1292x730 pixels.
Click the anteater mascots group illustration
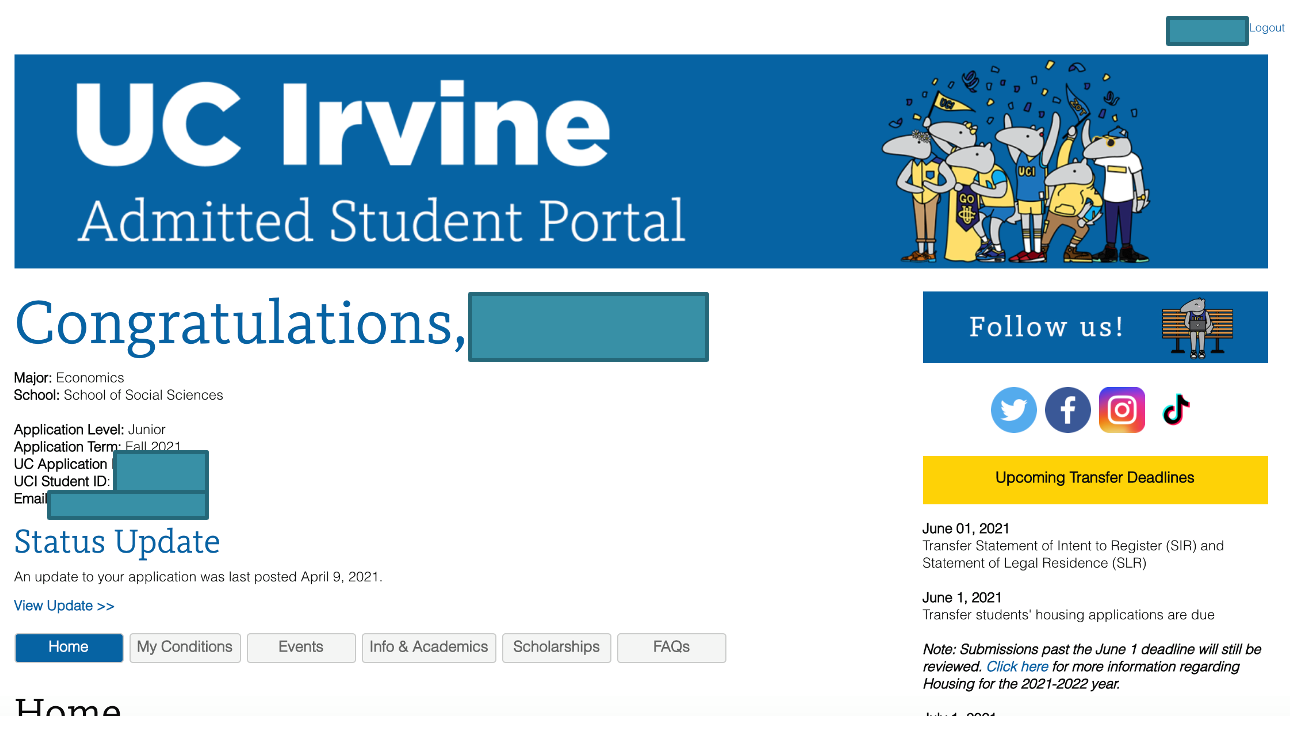click(x=1016, y=161)
